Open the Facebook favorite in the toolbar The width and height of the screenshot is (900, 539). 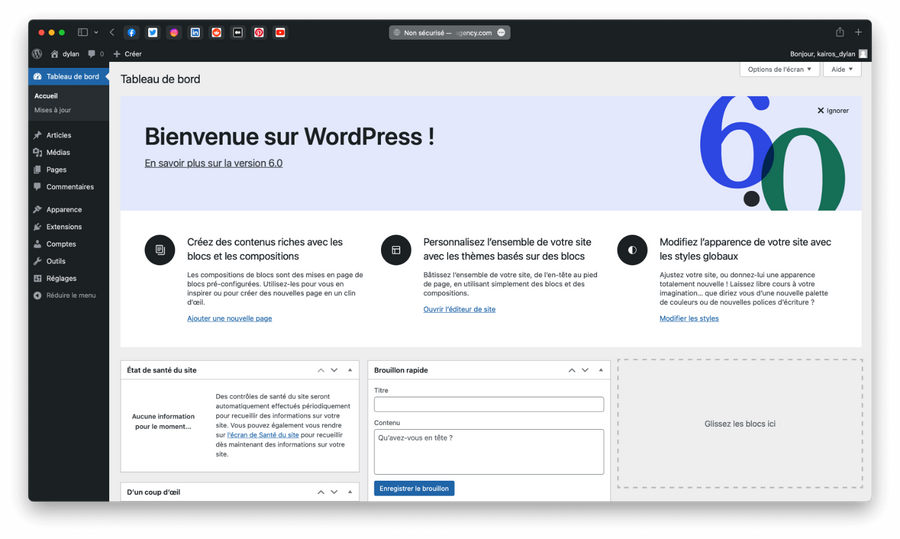131,33
